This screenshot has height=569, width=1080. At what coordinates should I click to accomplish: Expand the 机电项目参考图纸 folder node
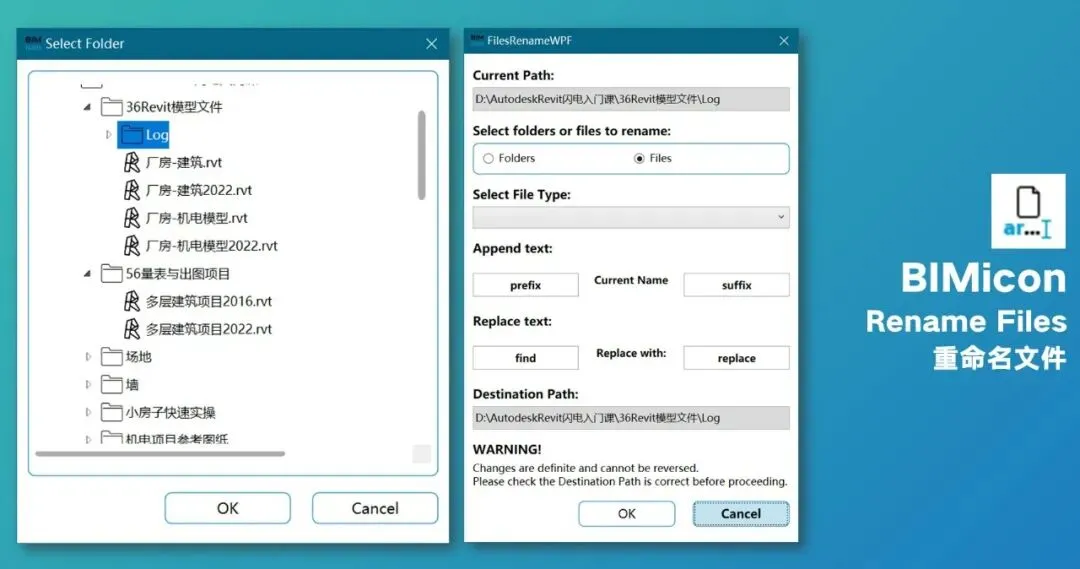coord(88,439)
